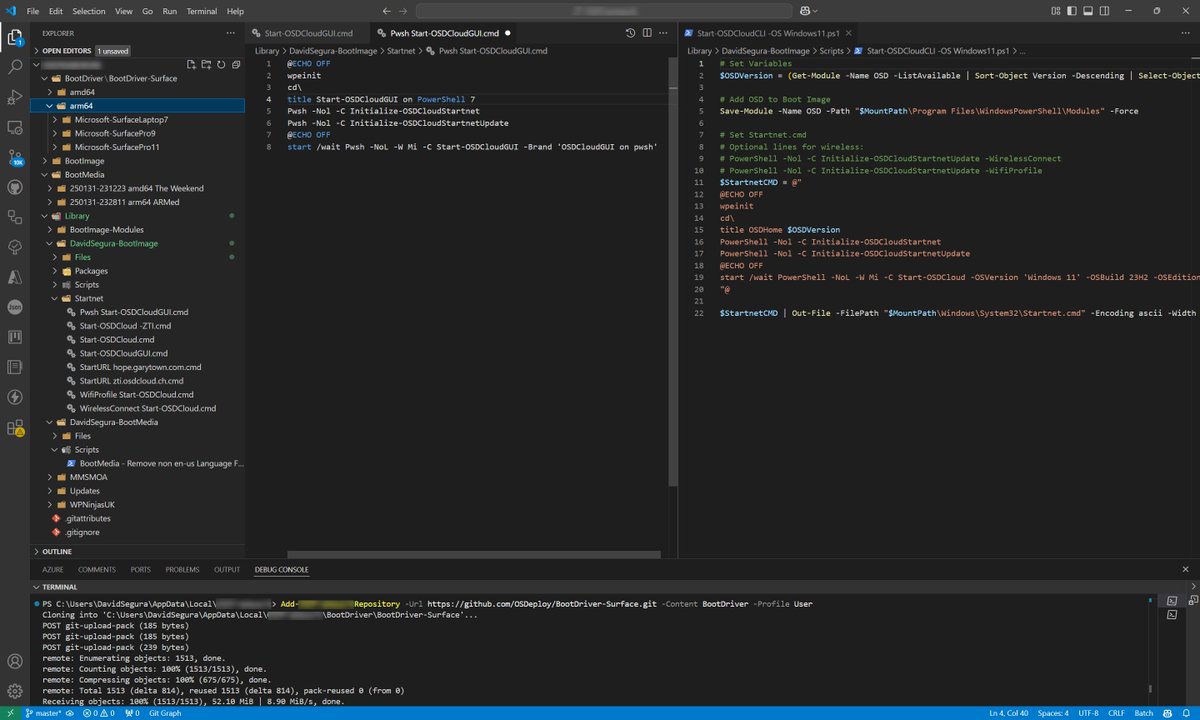This screenshot has width=1200, height=720.
Task: Open more actions in right editor group
Action: (1187, 33)
